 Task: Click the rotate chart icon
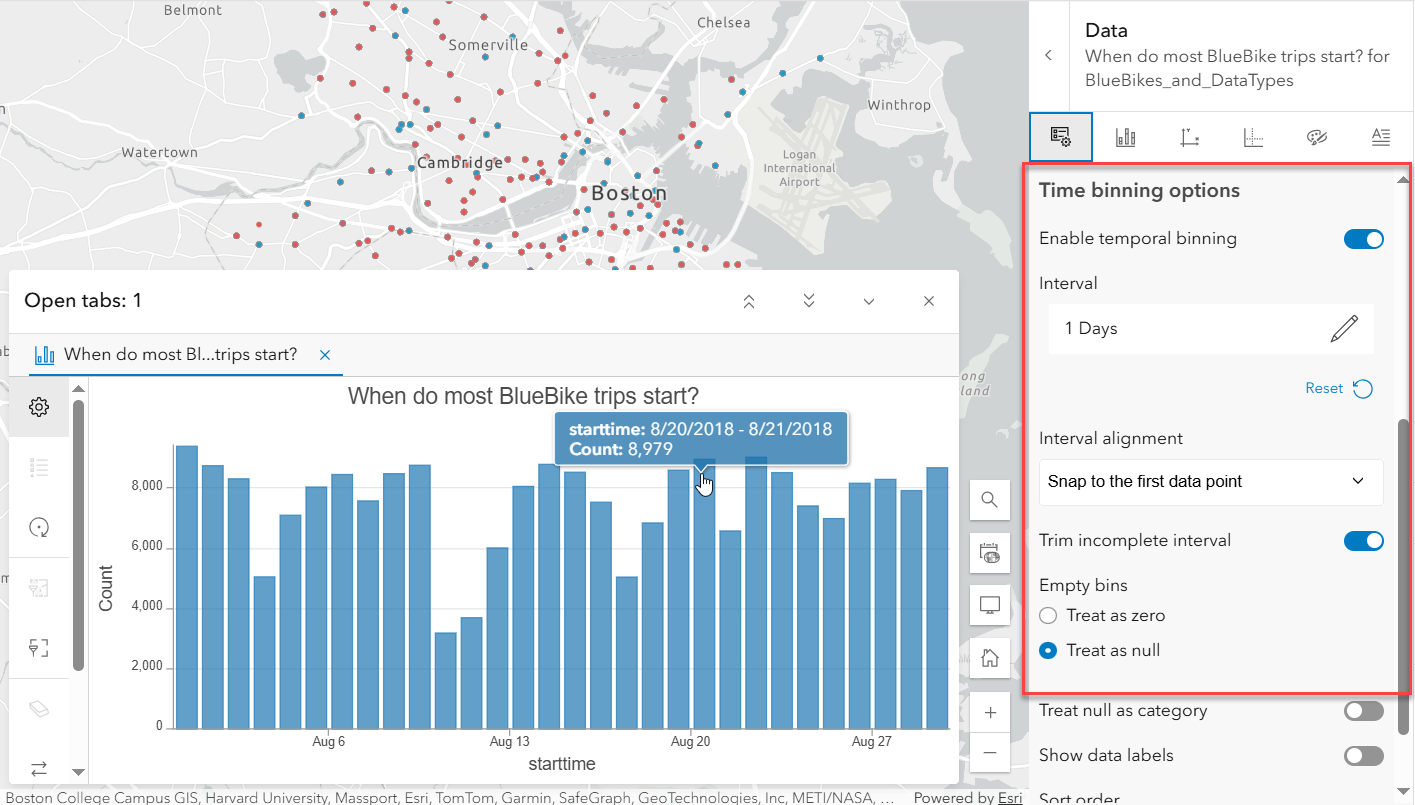point(39,528)
